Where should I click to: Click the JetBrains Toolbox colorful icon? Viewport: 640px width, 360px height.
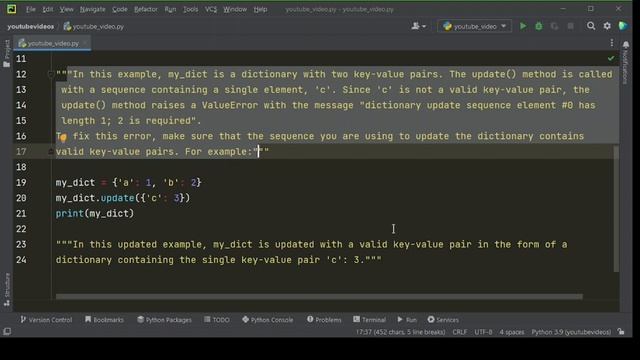(x=623, y=26)
